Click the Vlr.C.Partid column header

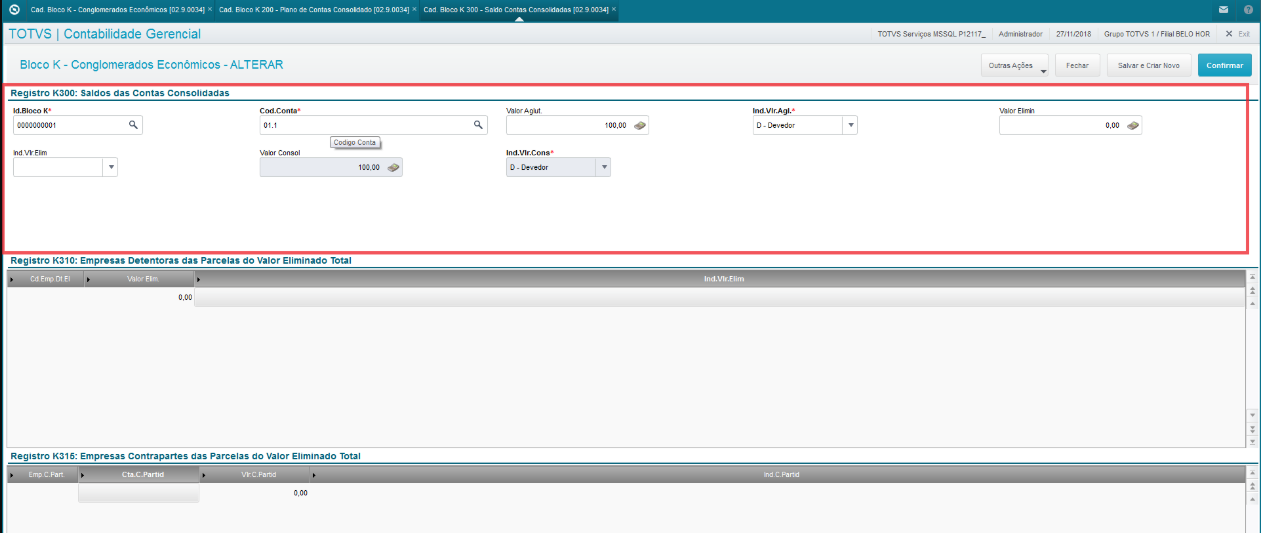[x=255, y=474]
